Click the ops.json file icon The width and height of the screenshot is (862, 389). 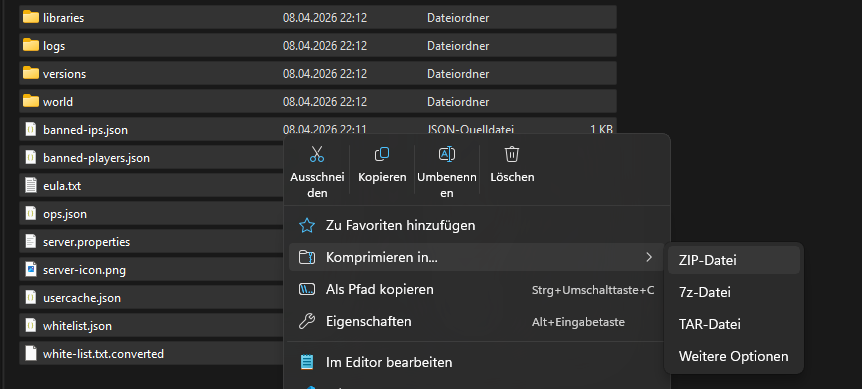click(x=31, y=214)
